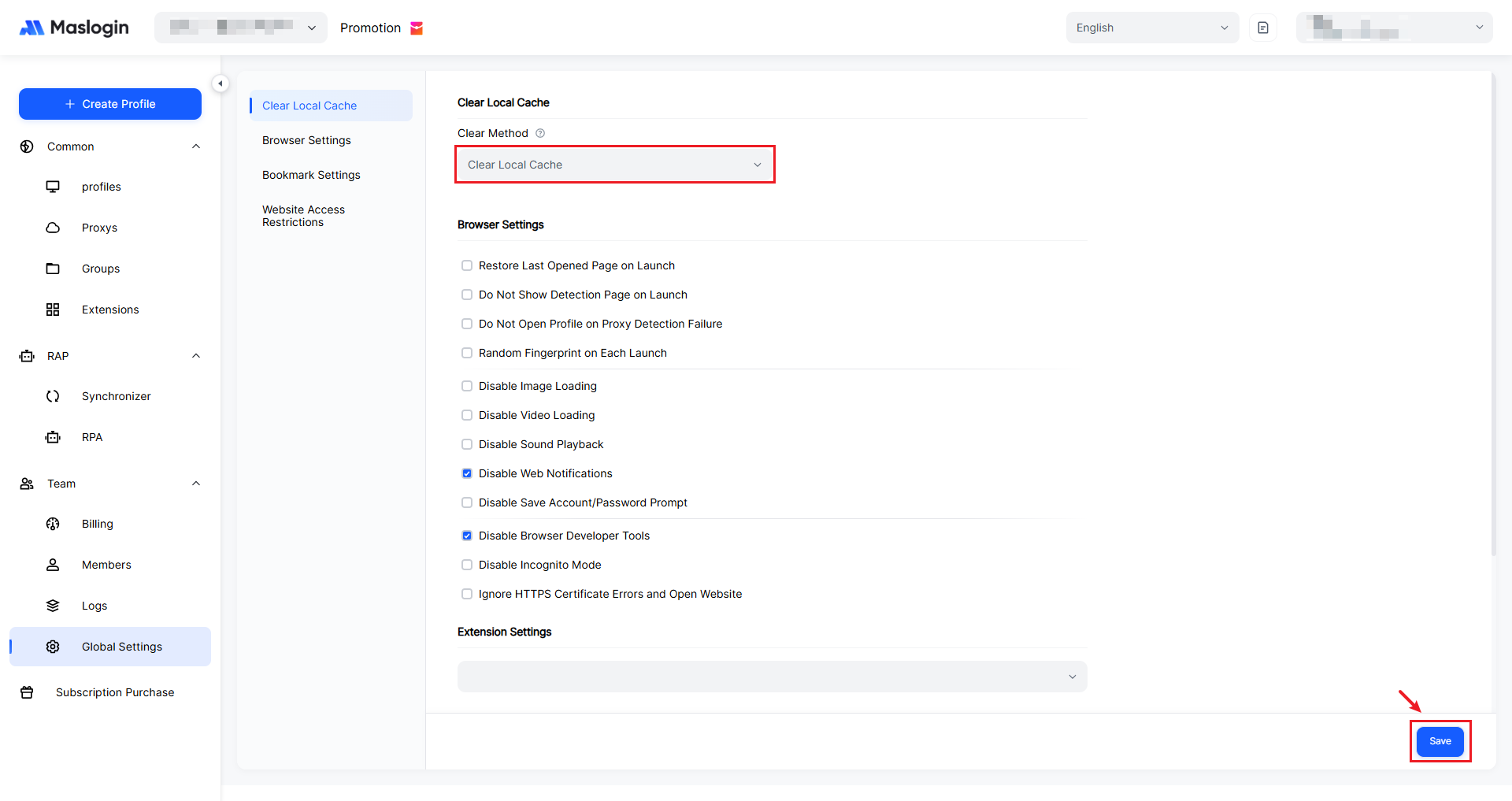Click the Maslogin logo icon
The height and width of the screenshot is (801, 1512).
pos(31,28)
